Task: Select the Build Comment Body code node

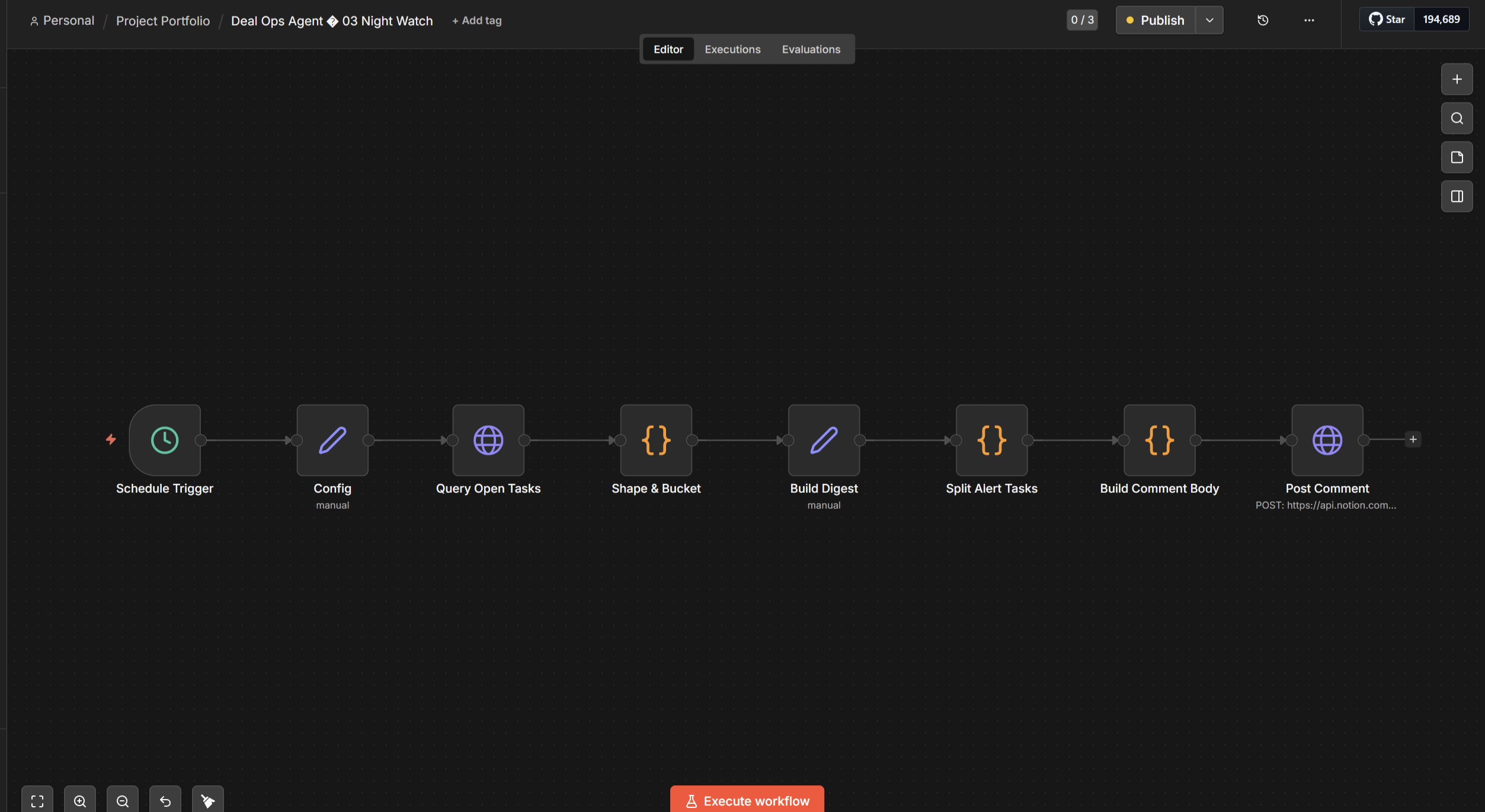Action: [x=1159, y=440]
